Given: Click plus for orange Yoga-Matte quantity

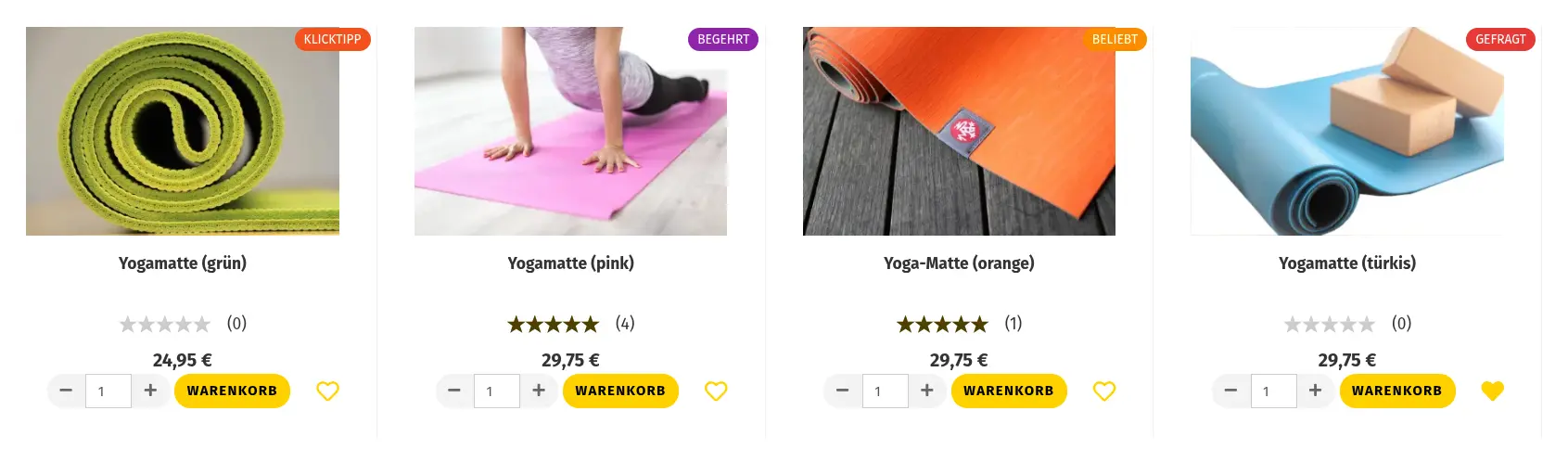Looking at the screenshot, I should [926, 391].
